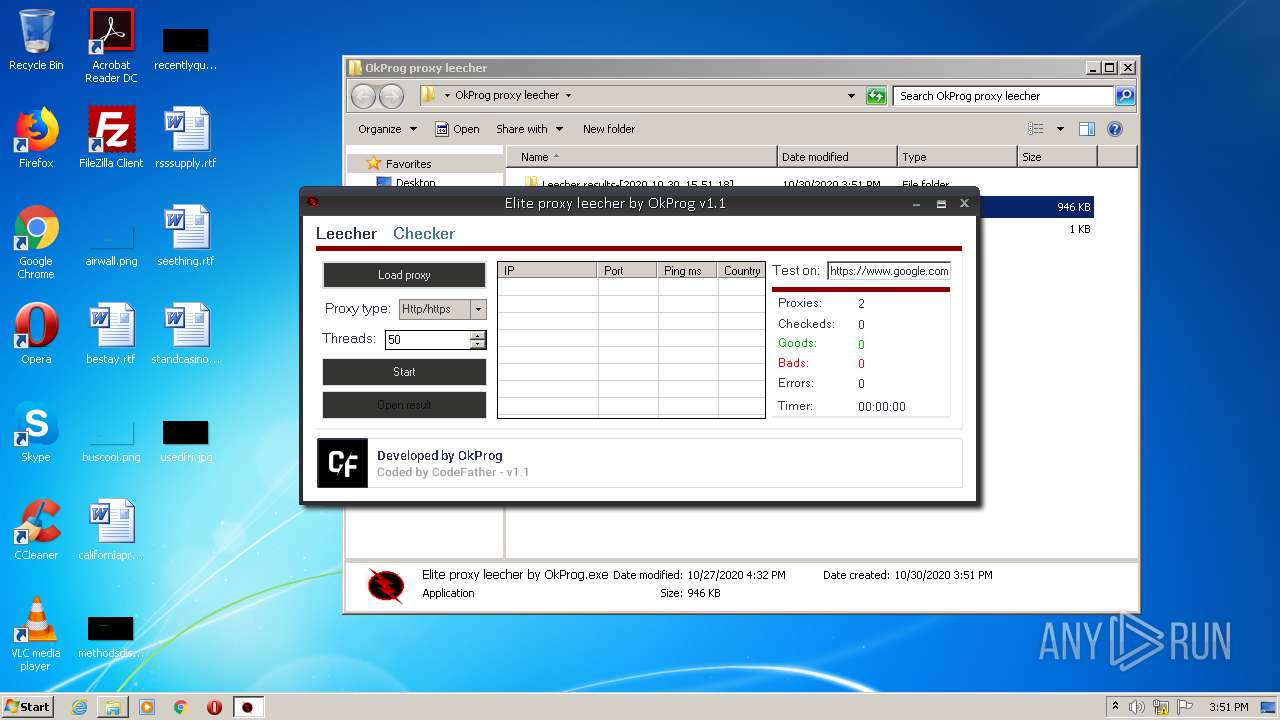
Task: Refresh the OkProg proxy leecher folder
Action: point(876,96)
